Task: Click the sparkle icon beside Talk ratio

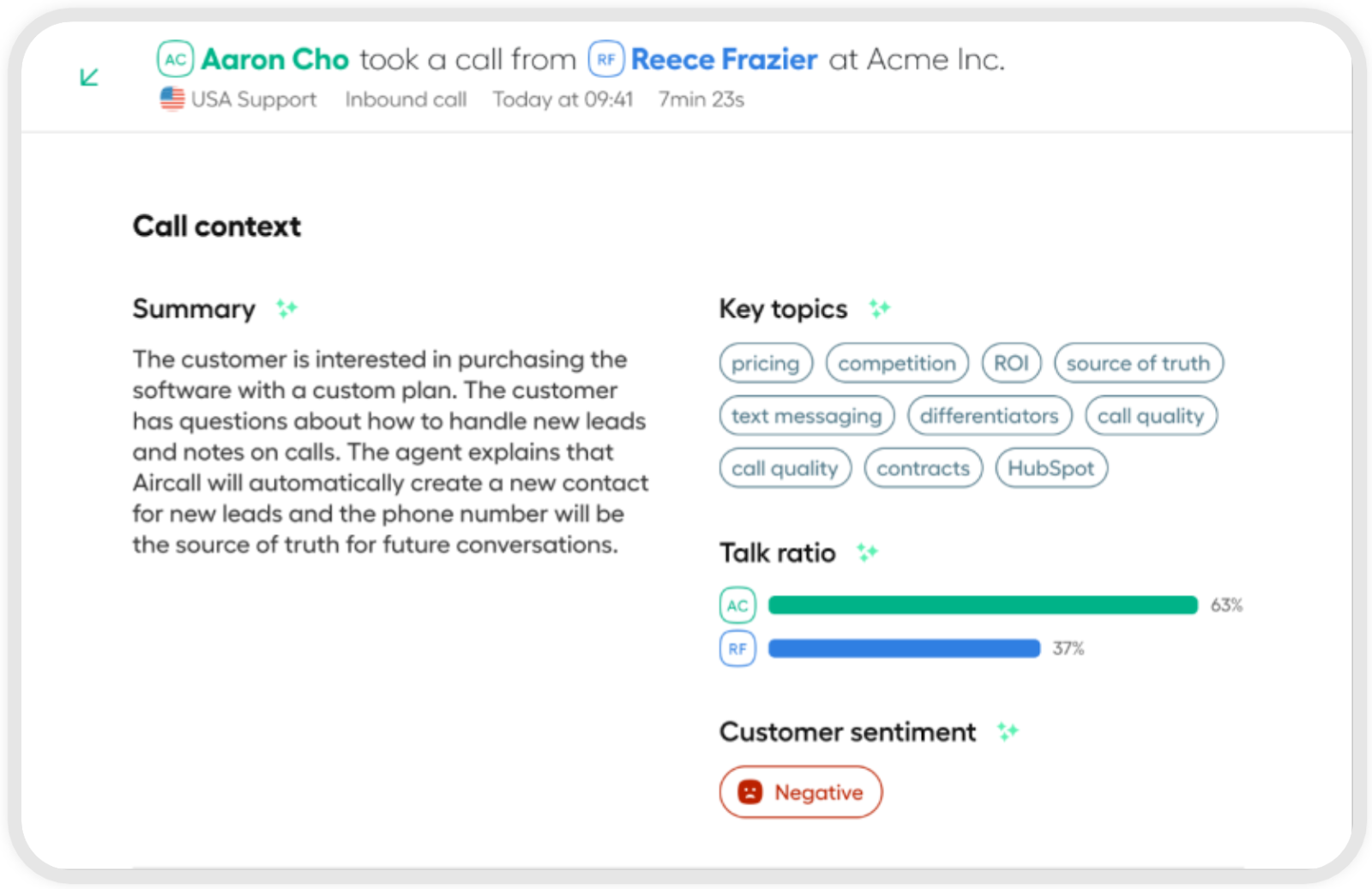Action: pyautogui.click(x=867, y=552)
